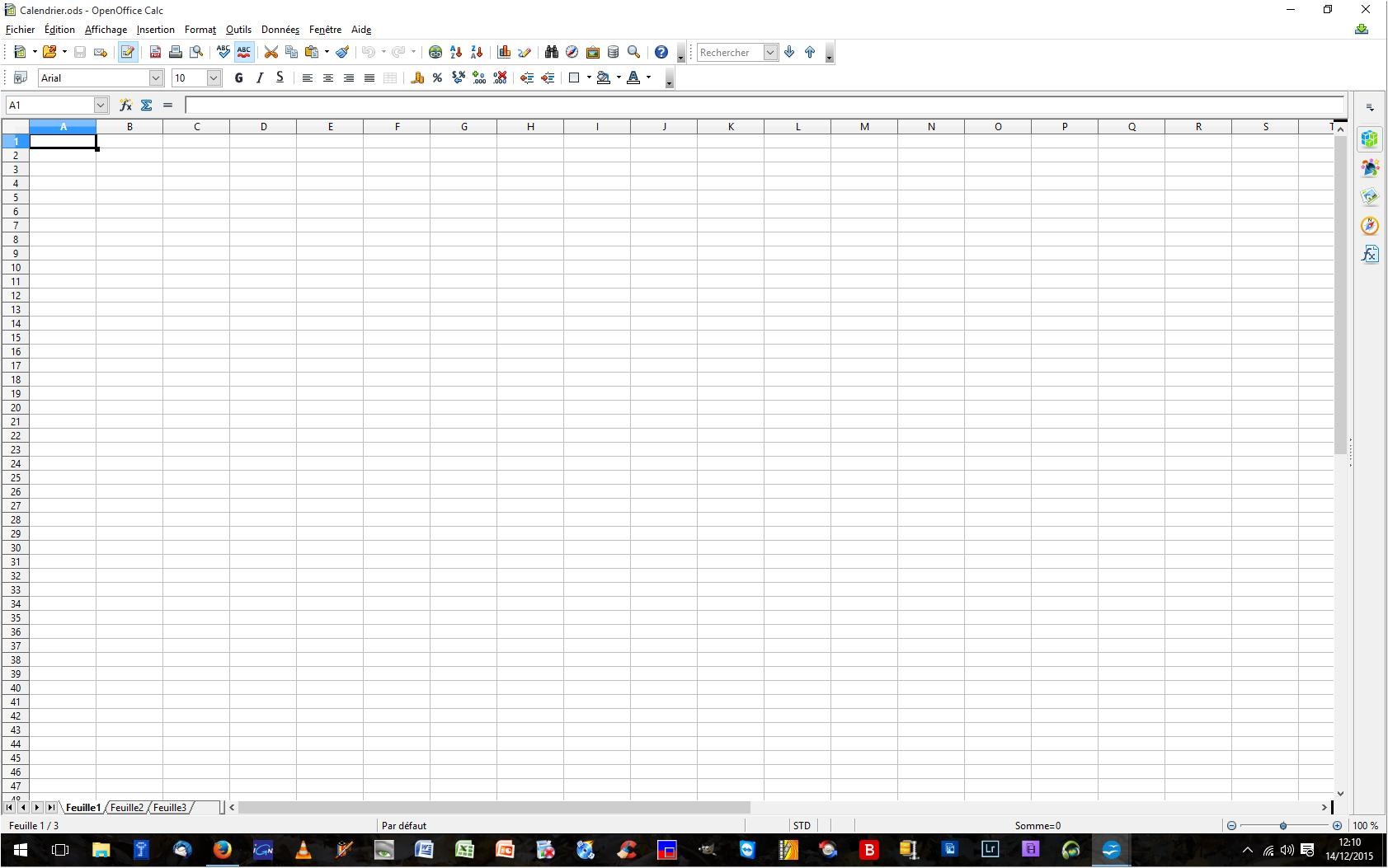Image resolution: width=1388 pixels, height=868 pixels.
Task: Toggle Data Sources
Action: coord(614,52)
